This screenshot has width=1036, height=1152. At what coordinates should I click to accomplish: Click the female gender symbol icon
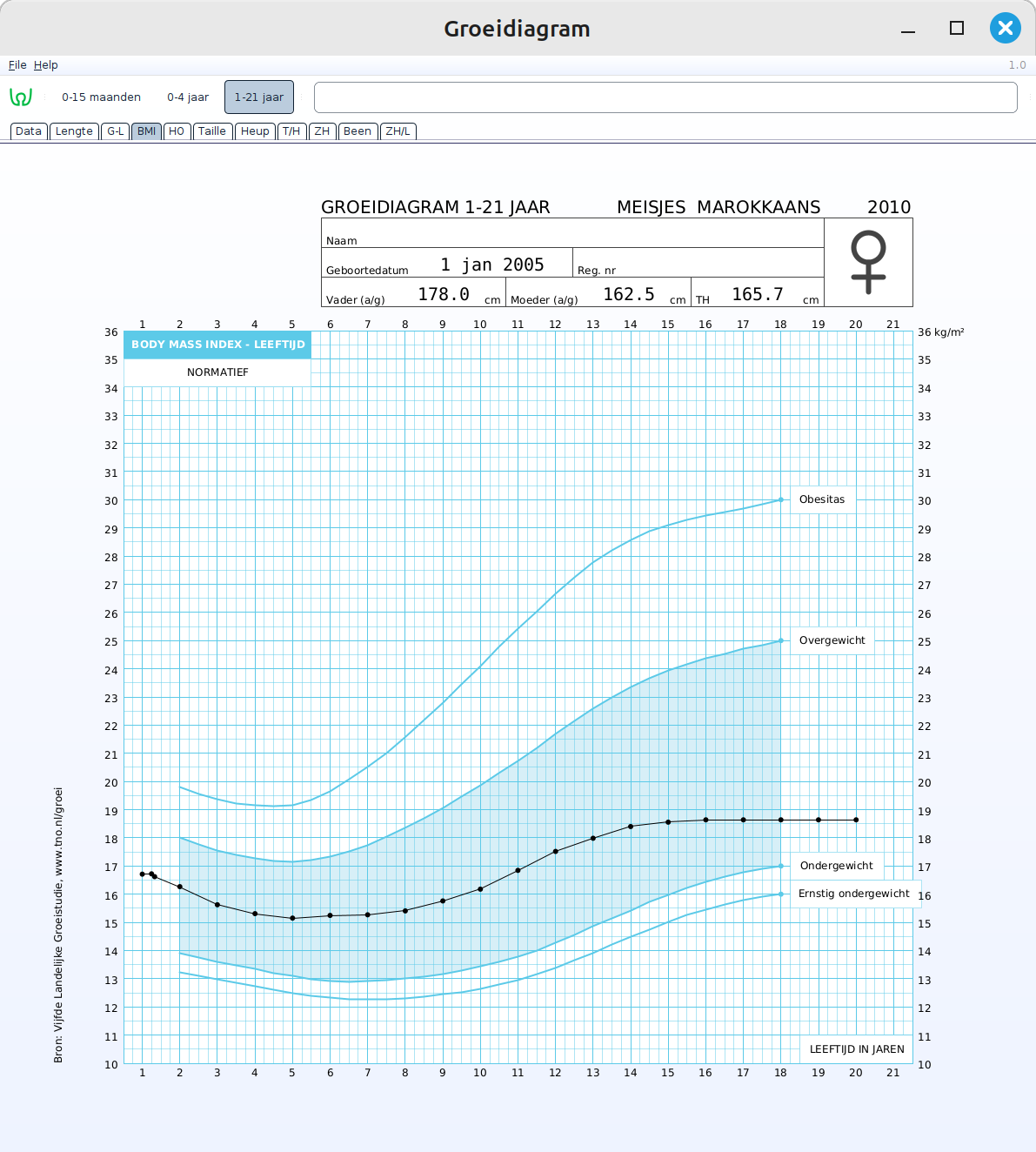point(868,262)
